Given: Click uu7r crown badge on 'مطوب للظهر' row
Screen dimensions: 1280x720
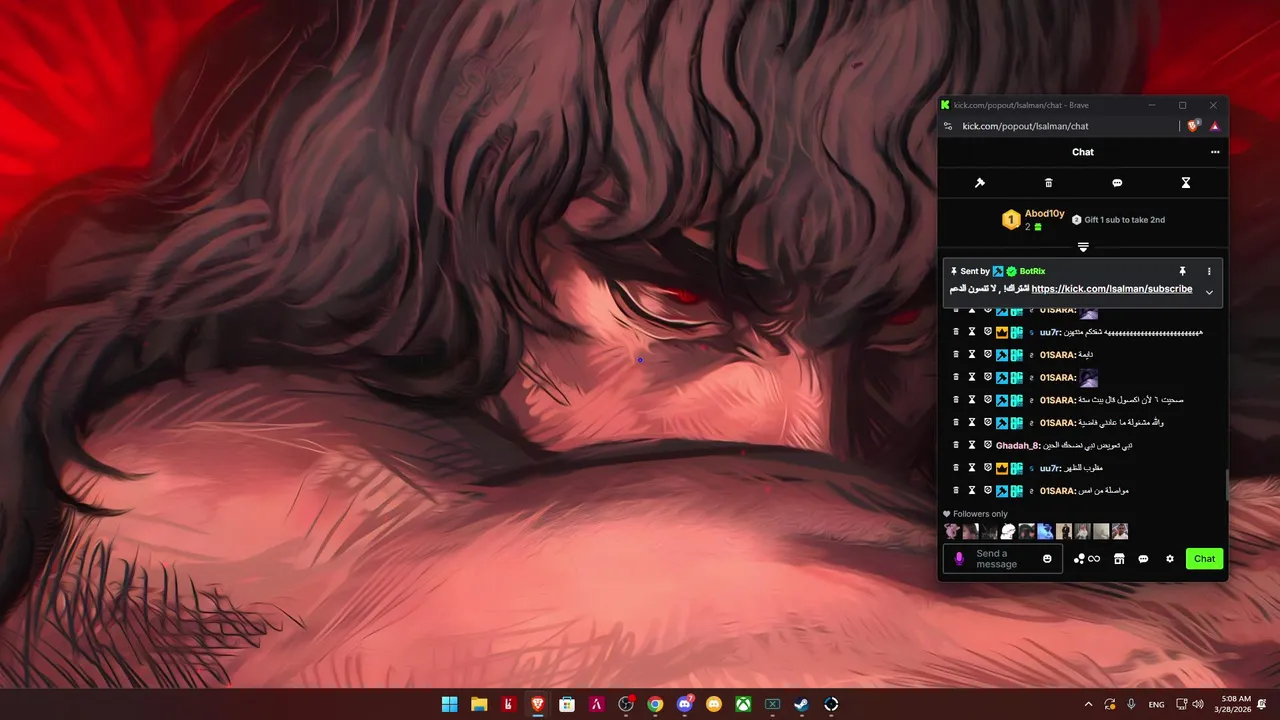Looking at the screenshot, I should [1001, 468].
